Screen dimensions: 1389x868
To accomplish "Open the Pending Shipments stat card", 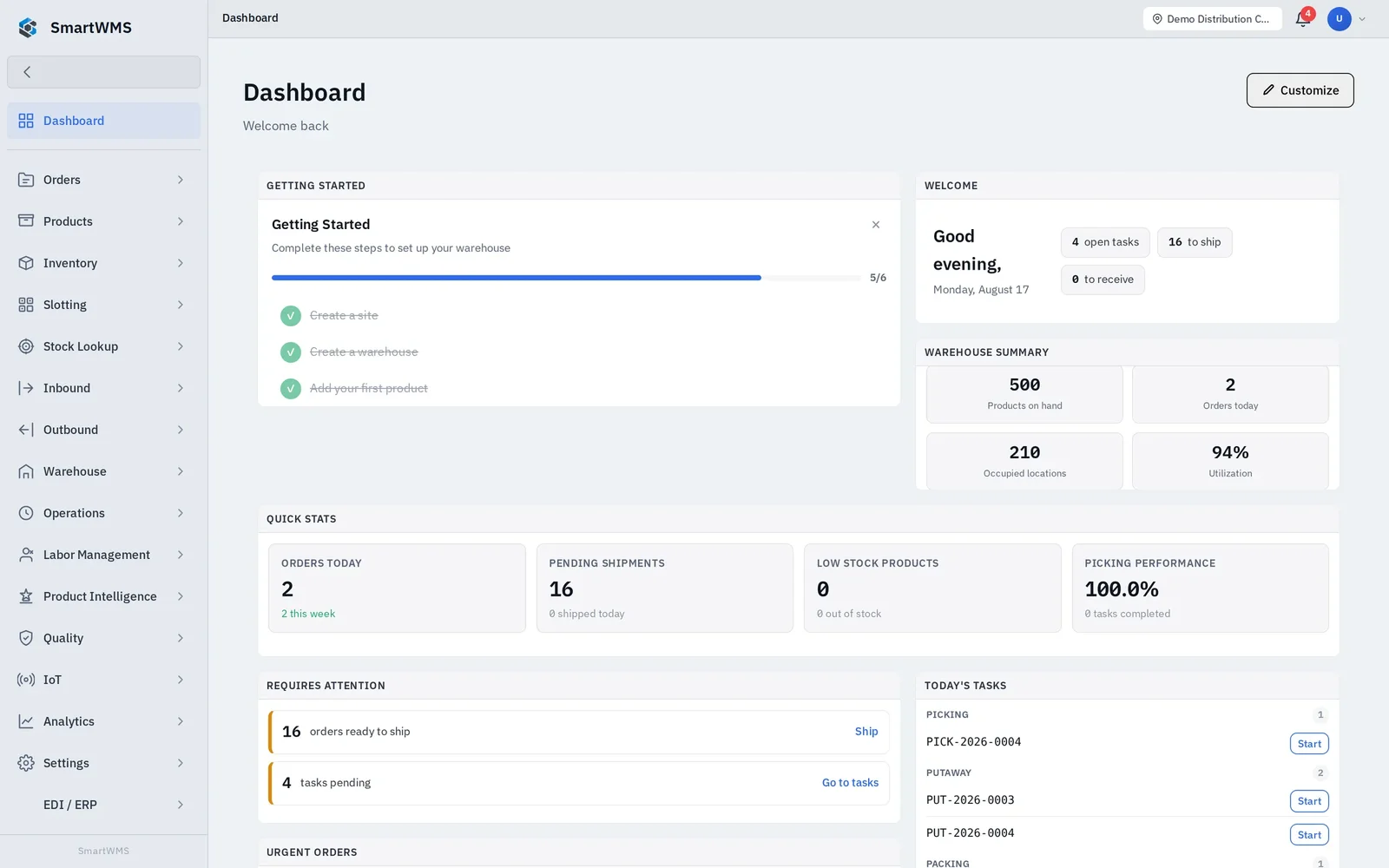I will [x=665, y=589].
